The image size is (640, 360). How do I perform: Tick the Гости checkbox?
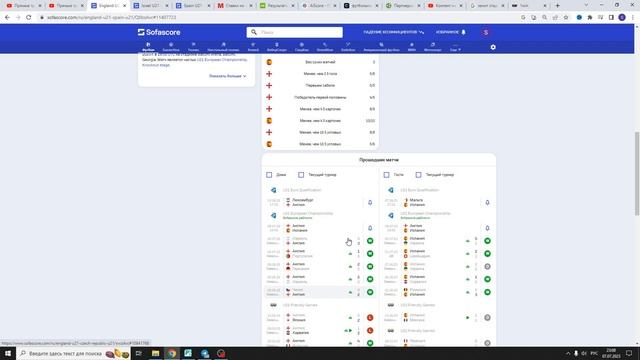[x=386, y=175]
